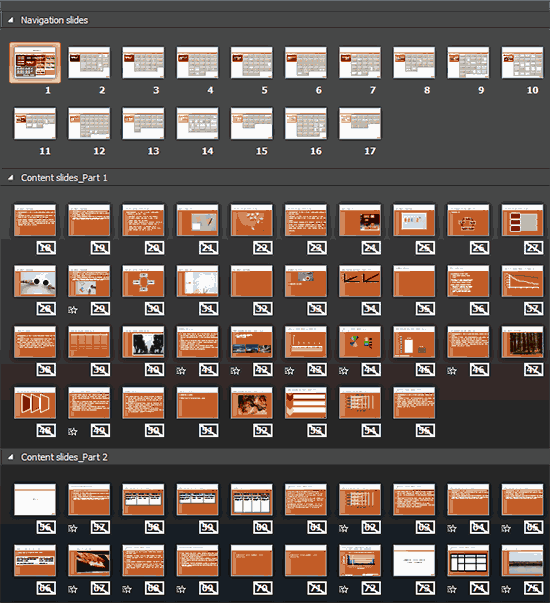The image size is (550, 603).
Task: Collapse the Navigation slides section
Action: point(11,20)
